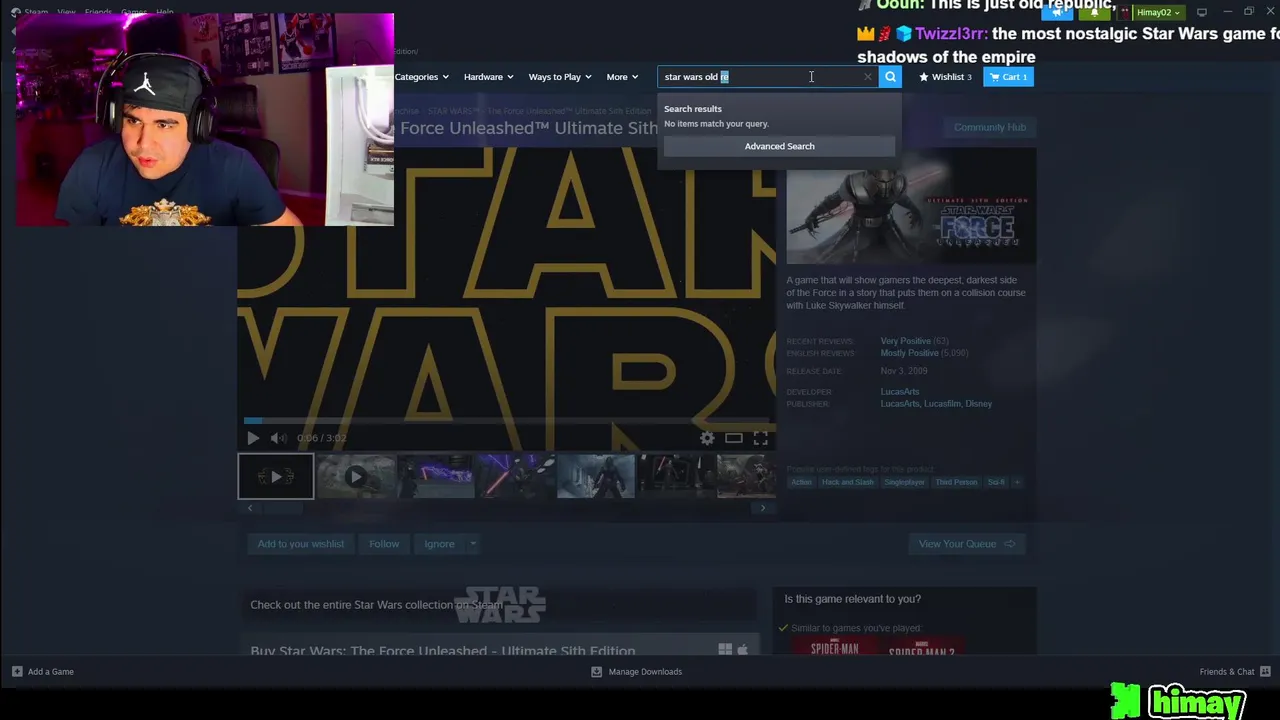The height and width of the screenshot is (720, 1280).
Task: Select the first video thumbnail in the strip
Action: click(x=275, y=476)
